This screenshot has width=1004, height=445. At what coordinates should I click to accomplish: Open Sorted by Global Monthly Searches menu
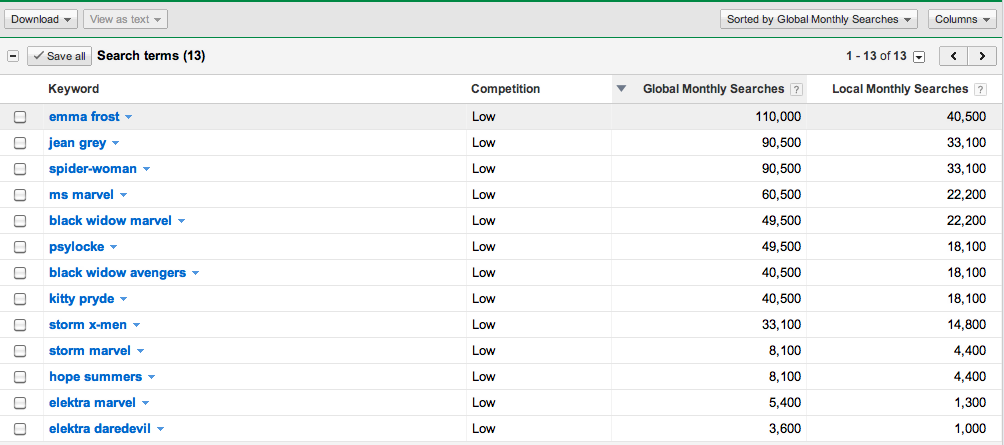(x=819, y=19)
